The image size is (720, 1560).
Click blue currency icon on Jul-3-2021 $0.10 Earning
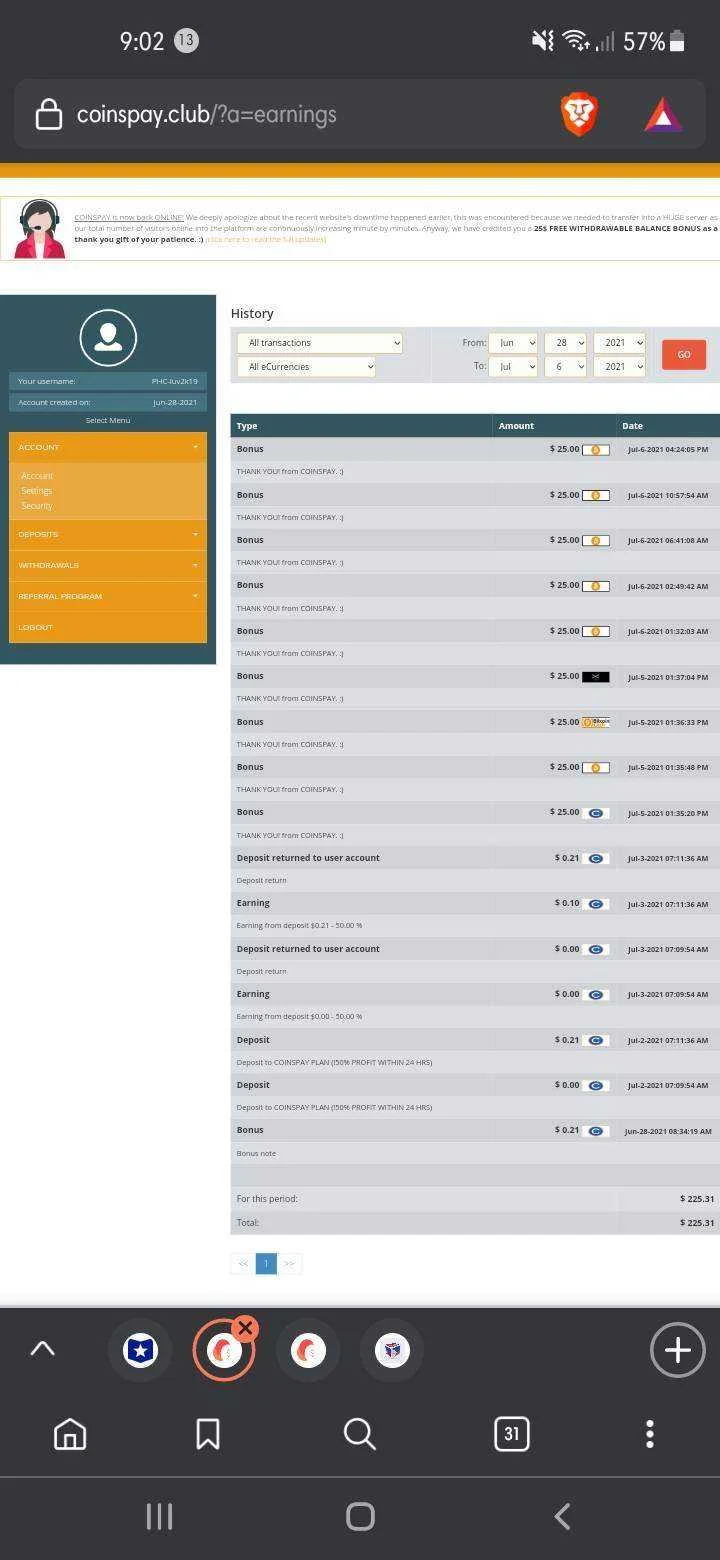(595, 904)
